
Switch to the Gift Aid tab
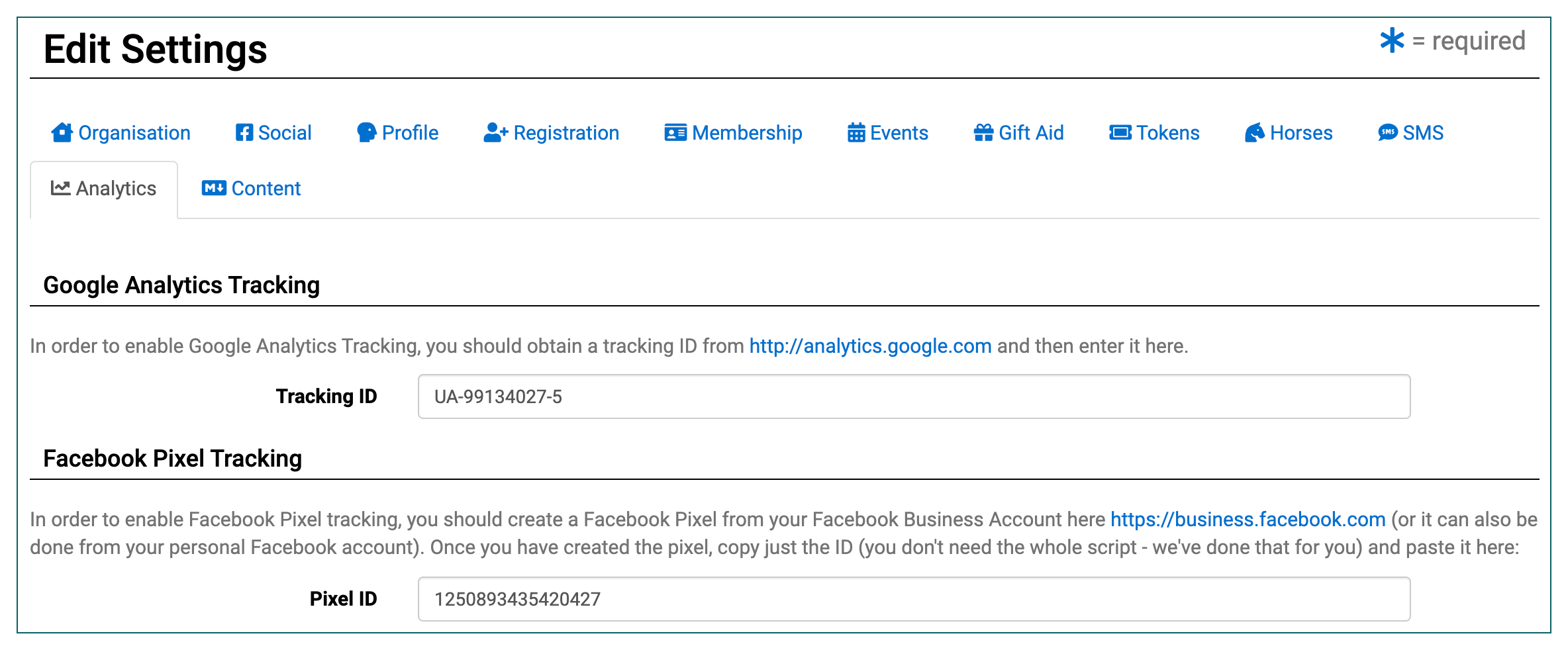(1018, 133)
